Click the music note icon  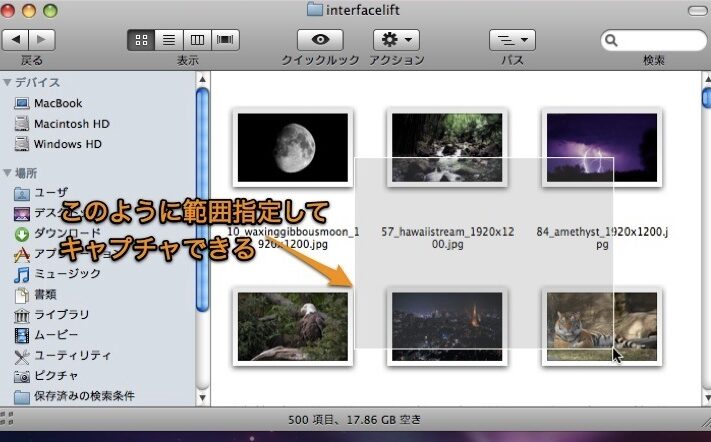[21, 275]
